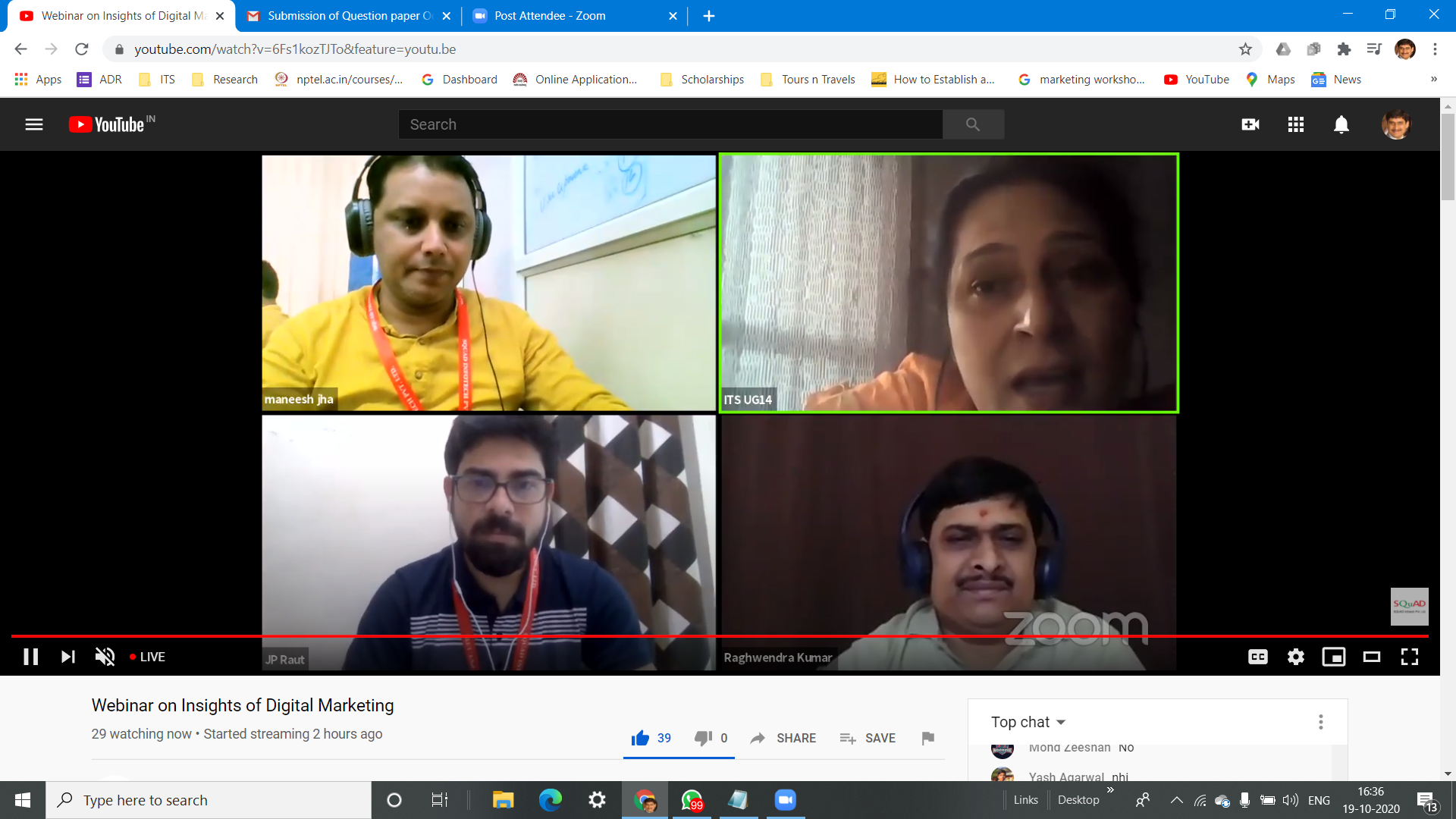Open the browser Extensions puzzle icon
1456x819 pixels.
(x=1344, y=49)
